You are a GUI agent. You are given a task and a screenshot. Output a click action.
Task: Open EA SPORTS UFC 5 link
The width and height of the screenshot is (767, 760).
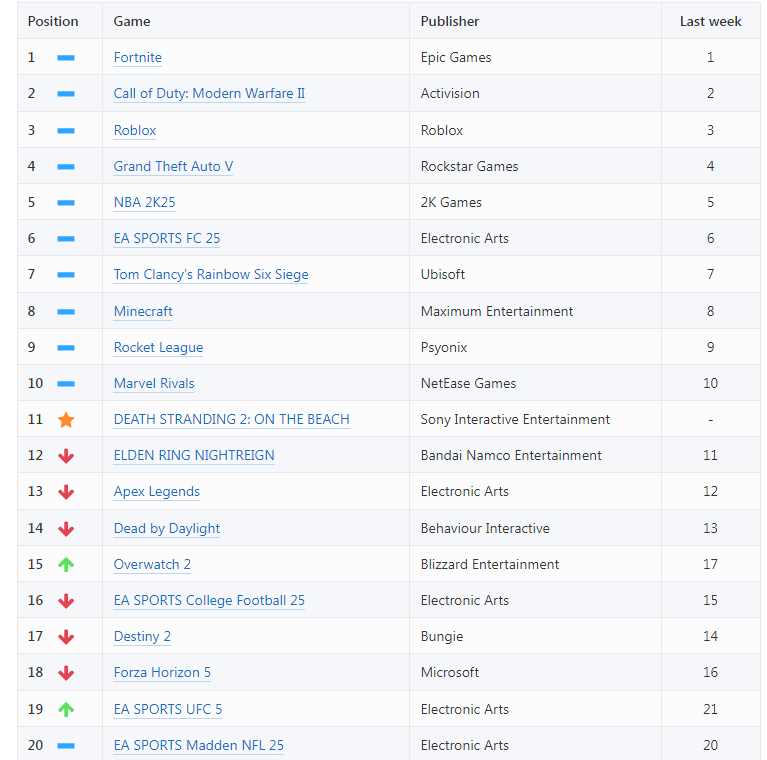click(x=168, y=710)
